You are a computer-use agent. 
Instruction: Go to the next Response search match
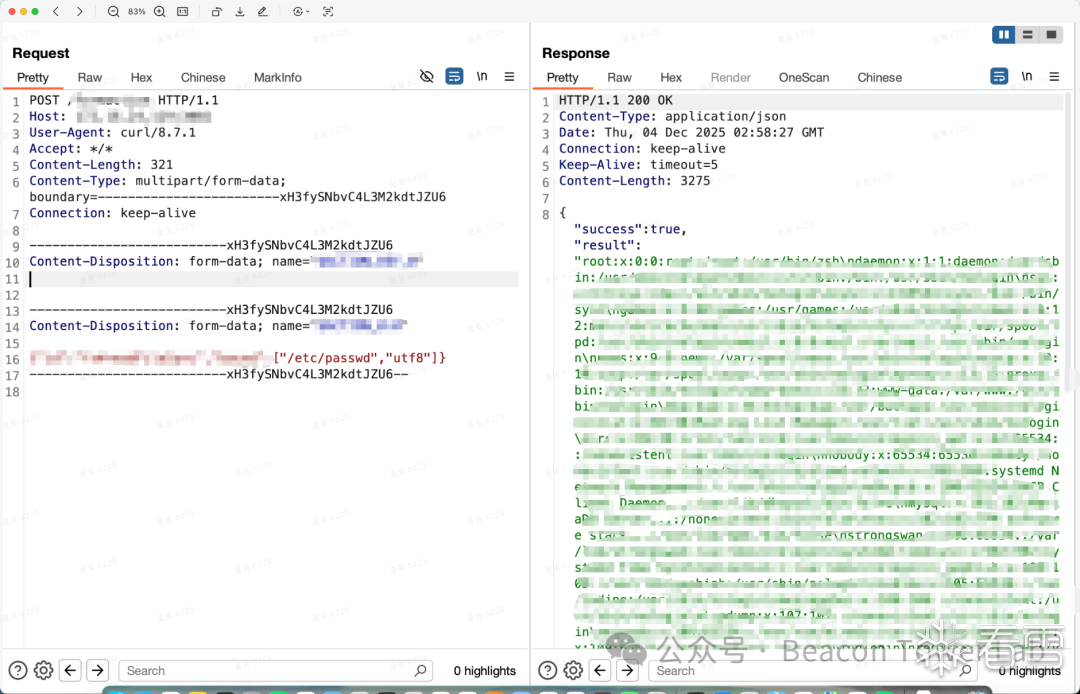627,670
